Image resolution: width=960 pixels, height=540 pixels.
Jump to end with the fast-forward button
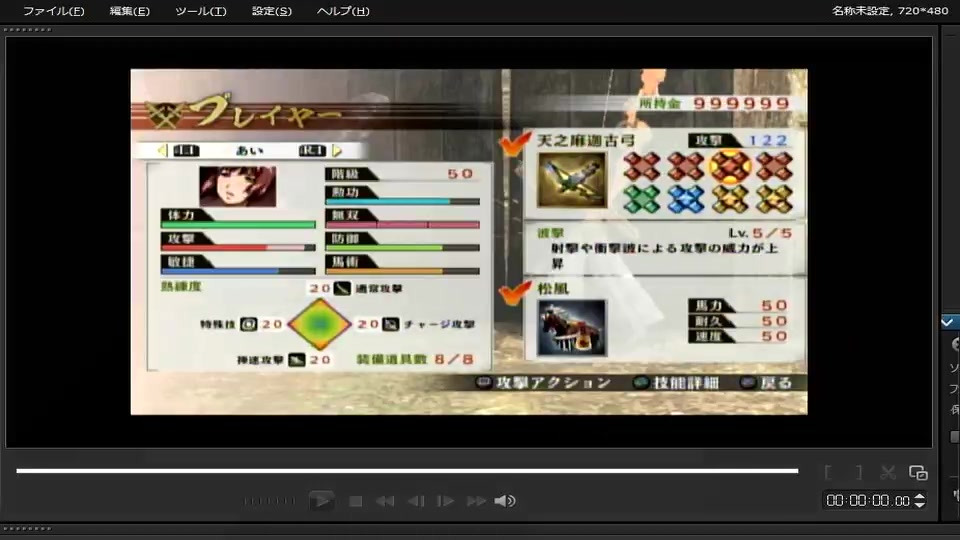point(476,501)
